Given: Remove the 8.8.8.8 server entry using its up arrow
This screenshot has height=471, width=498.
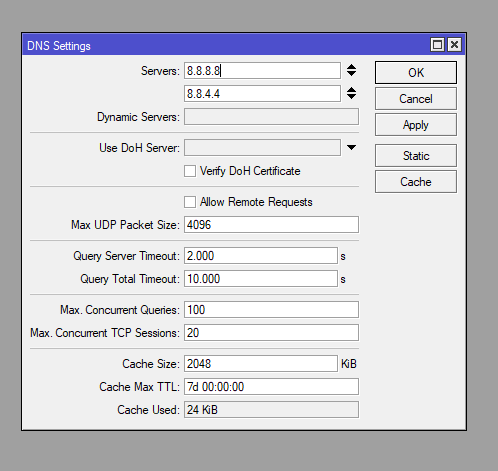Looking at the screenshot, I should (351, 67).
